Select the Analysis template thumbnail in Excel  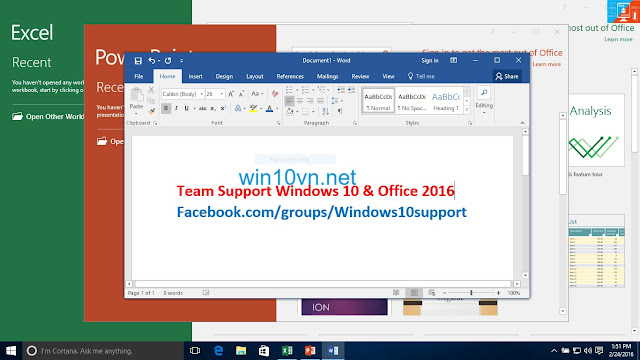pyautogui.click(x=596, y=130)
